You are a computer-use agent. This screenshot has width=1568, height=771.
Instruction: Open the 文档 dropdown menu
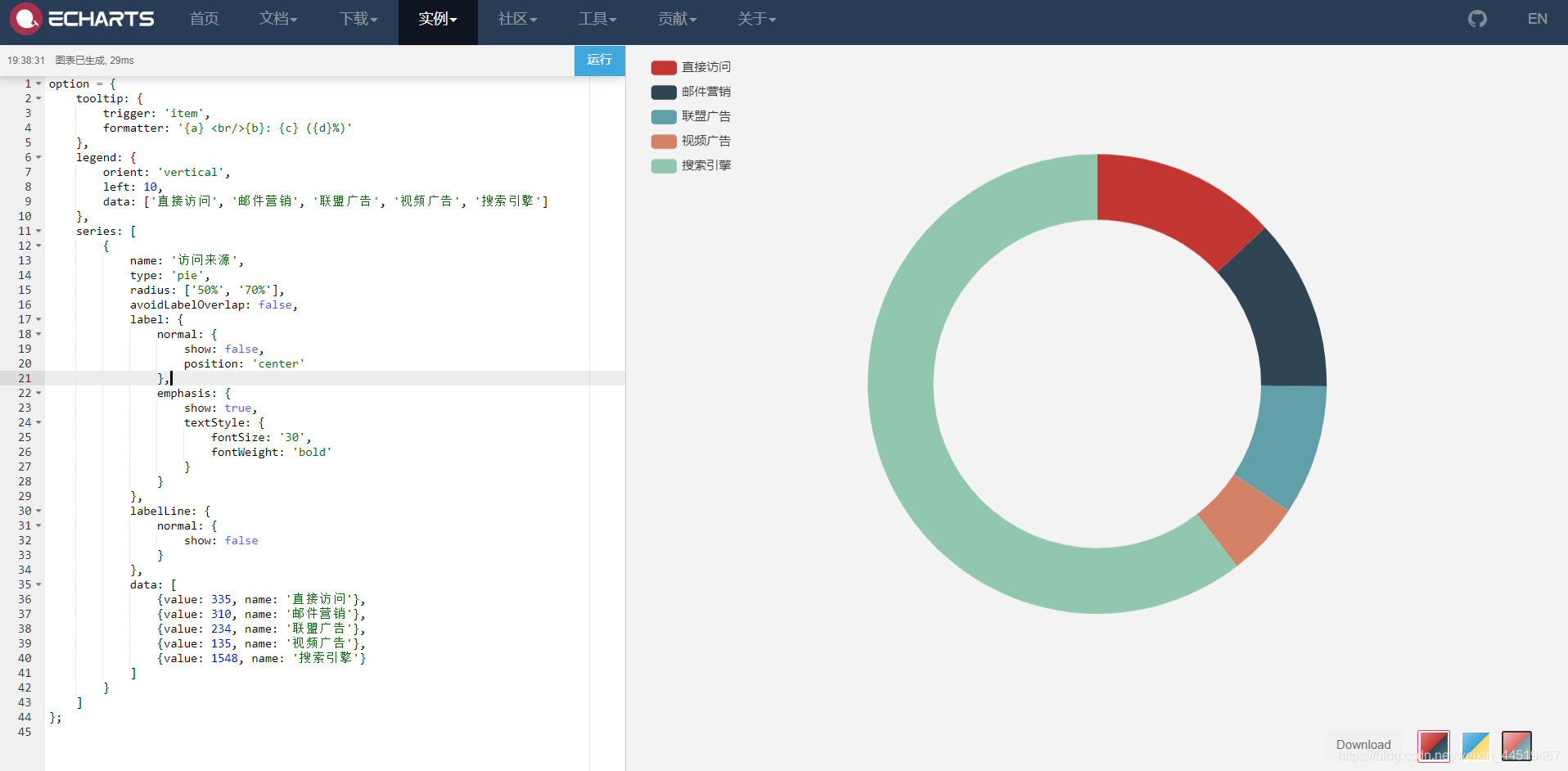(278, 19)
